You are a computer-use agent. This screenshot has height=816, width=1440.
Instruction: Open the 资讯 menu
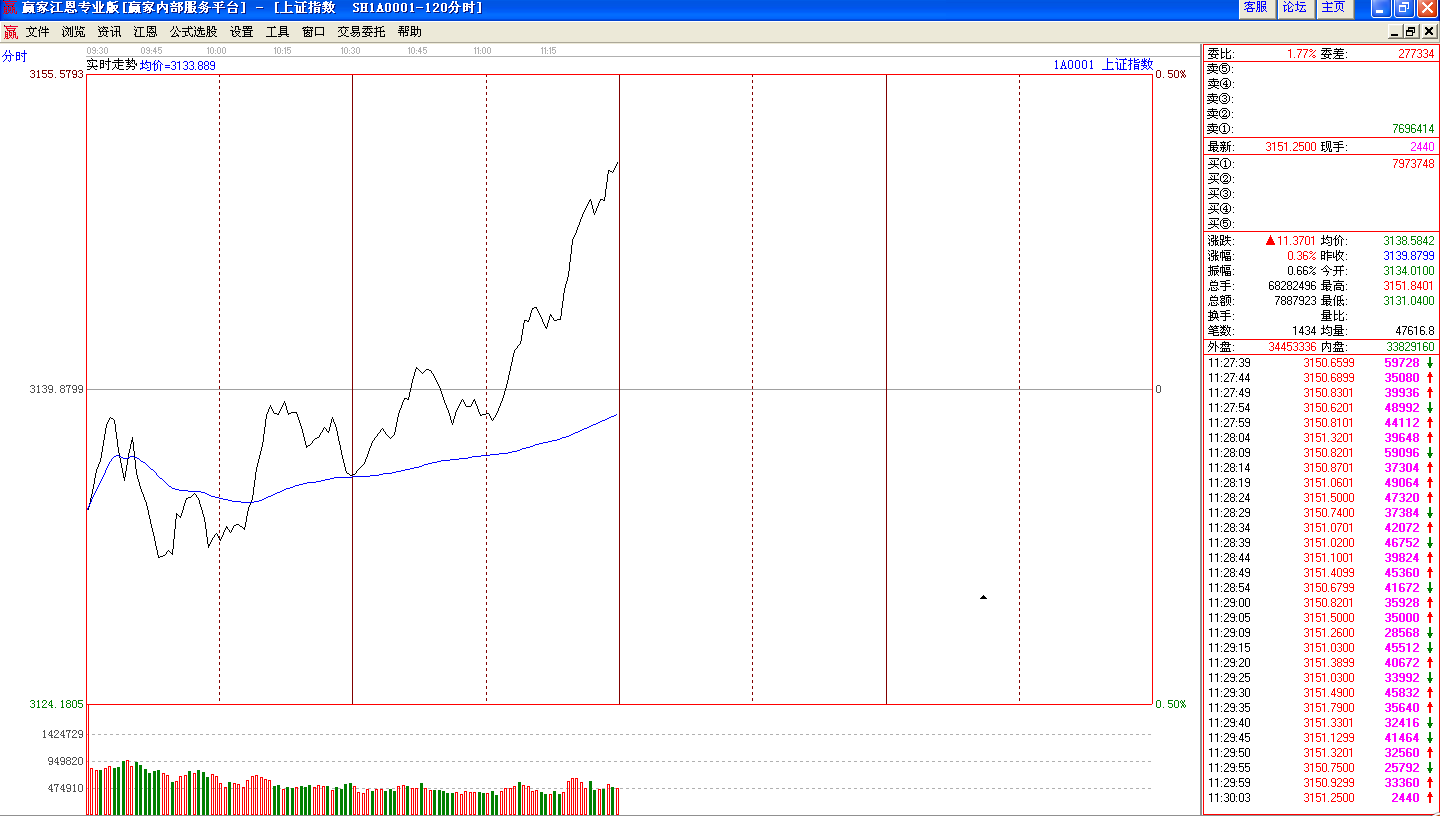pyautogui.click(x=109, y=32)
